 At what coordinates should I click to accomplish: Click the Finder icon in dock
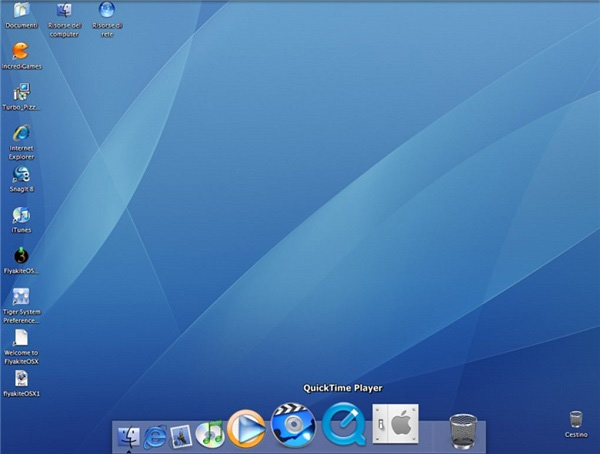pos(129,437)
